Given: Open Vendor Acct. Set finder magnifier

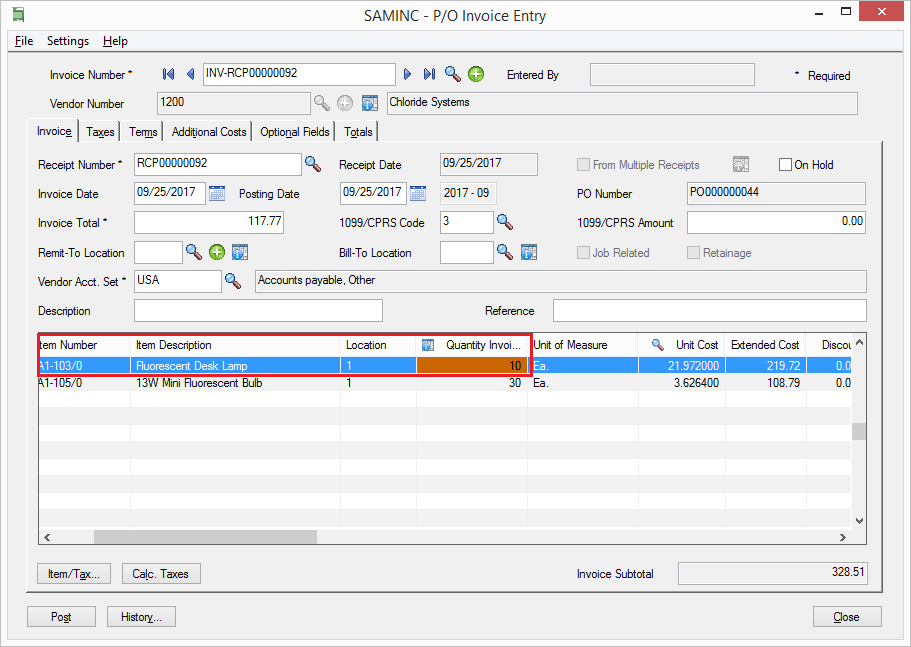Looking at the screenshot, I should click(232, 281).
